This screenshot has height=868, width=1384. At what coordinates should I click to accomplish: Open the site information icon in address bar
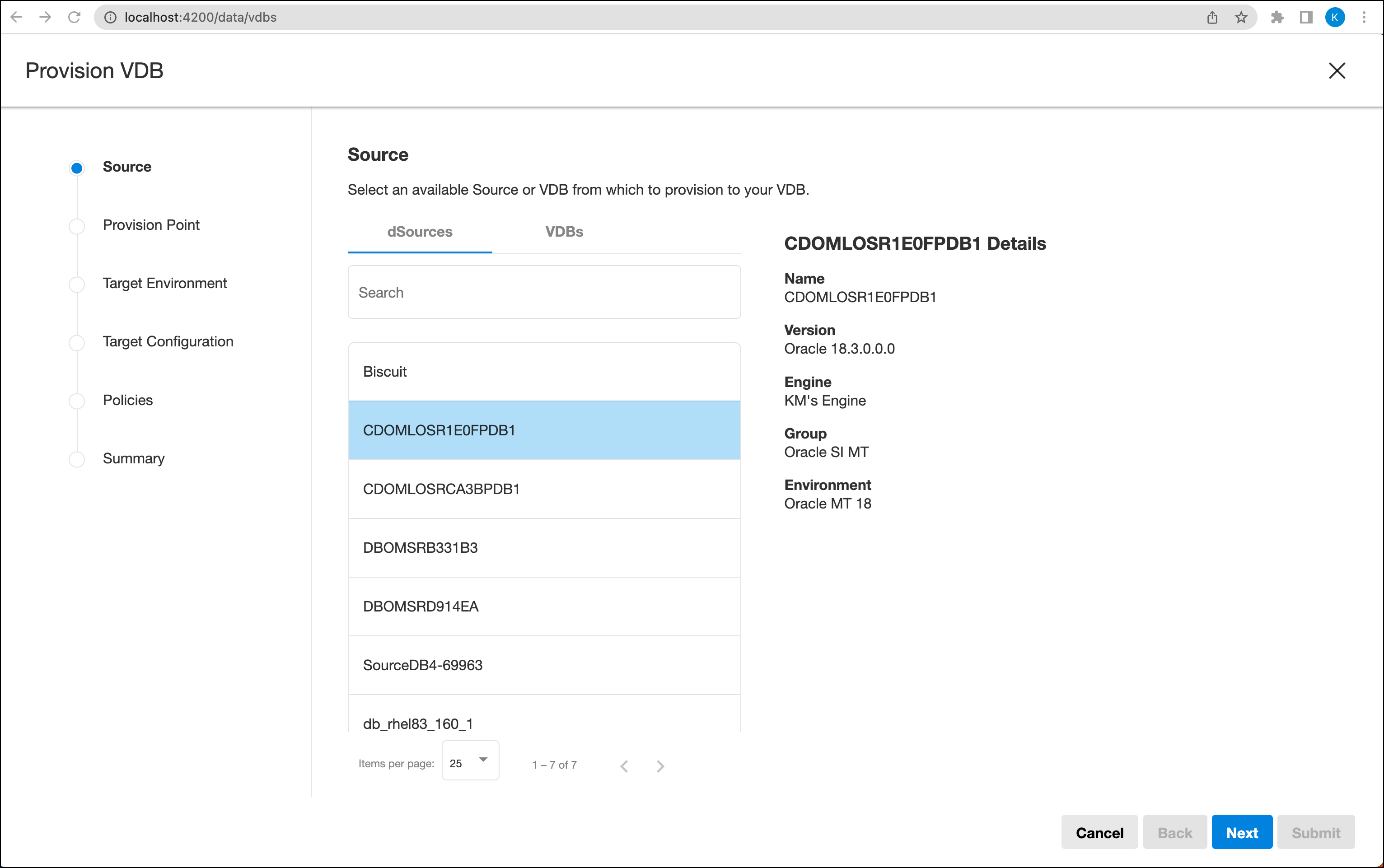pyautogui.click(x=110, y=17)
